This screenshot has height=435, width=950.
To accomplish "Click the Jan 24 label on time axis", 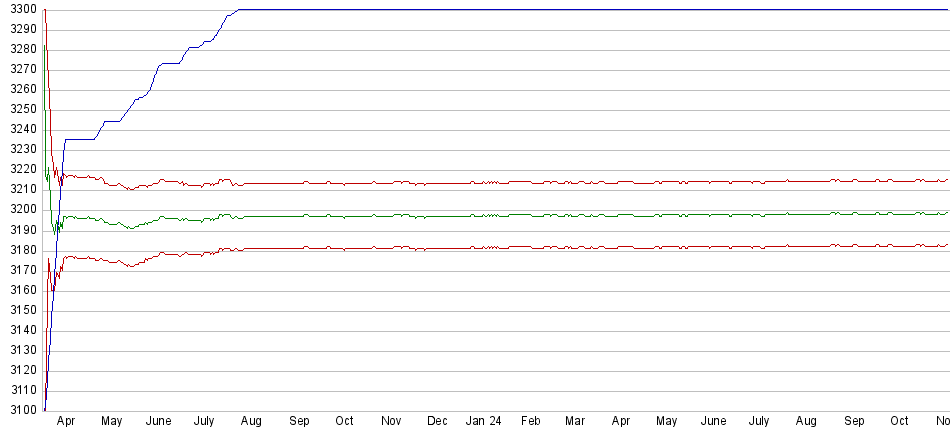I will 483,422.
